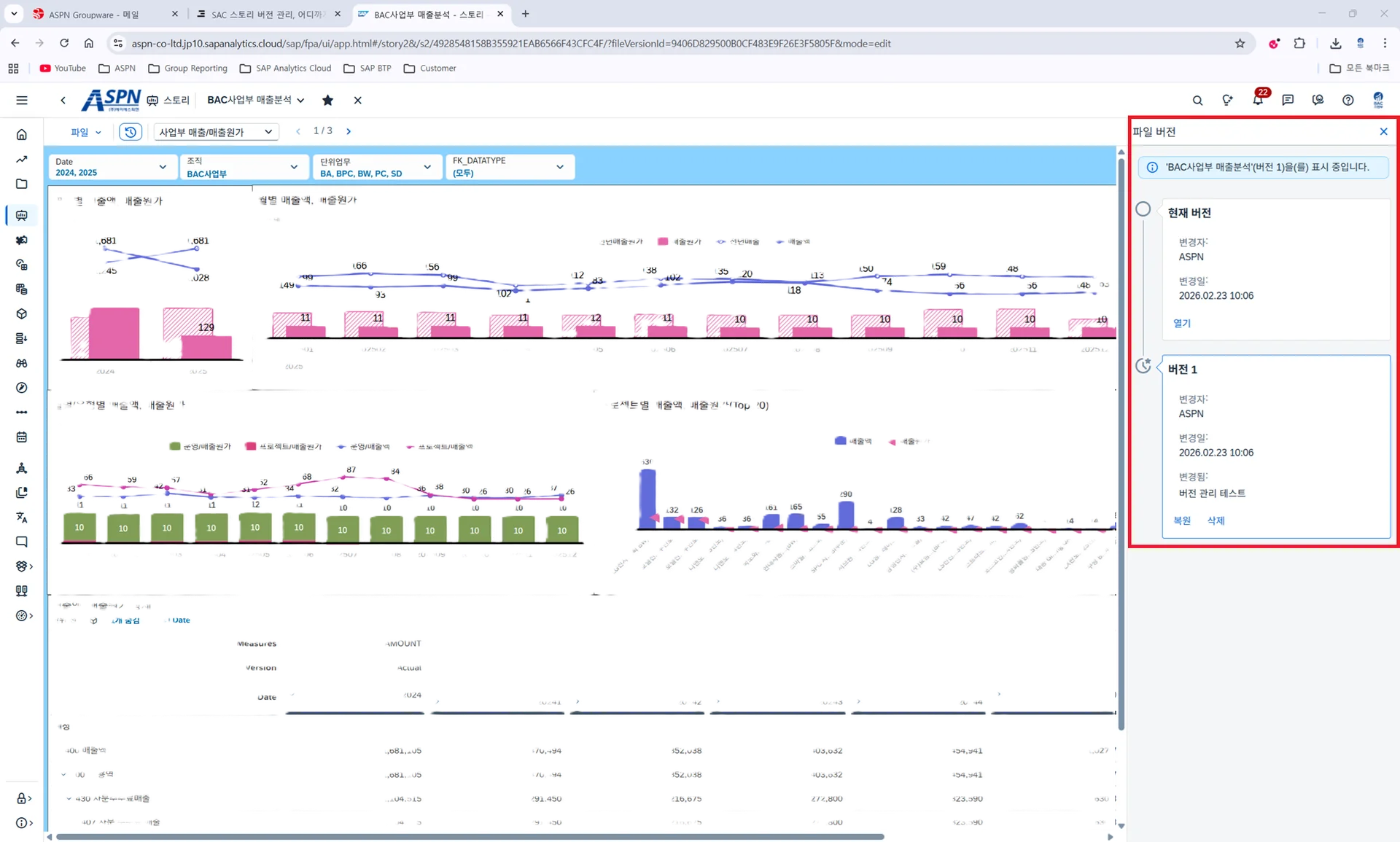Click the favorite star icon
Viewport: 1400px width, 842px height.
[327, 100]
